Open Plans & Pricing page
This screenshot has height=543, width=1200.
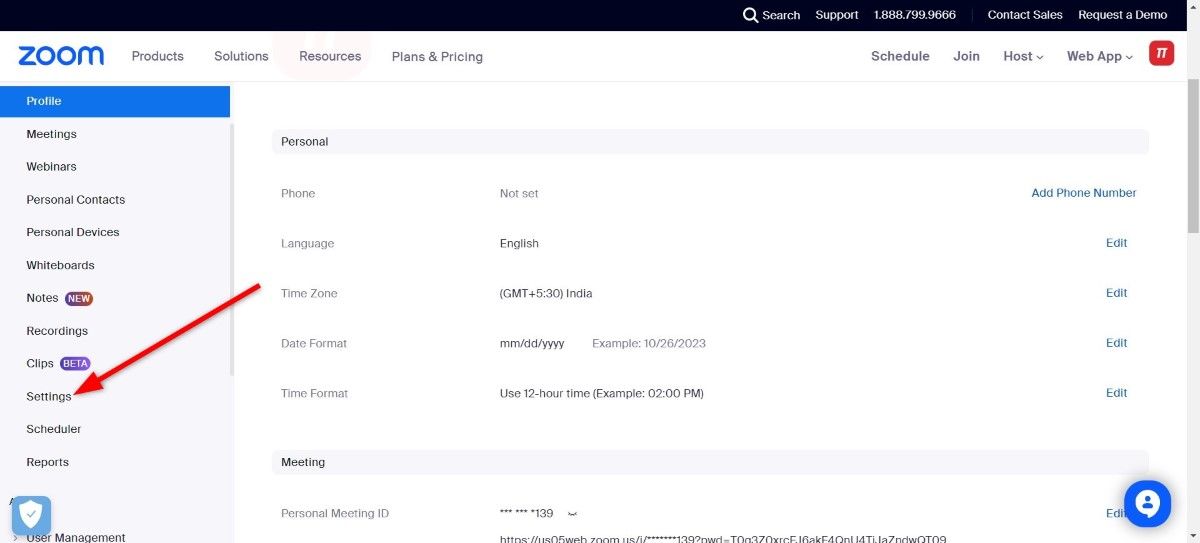[437, 57]
